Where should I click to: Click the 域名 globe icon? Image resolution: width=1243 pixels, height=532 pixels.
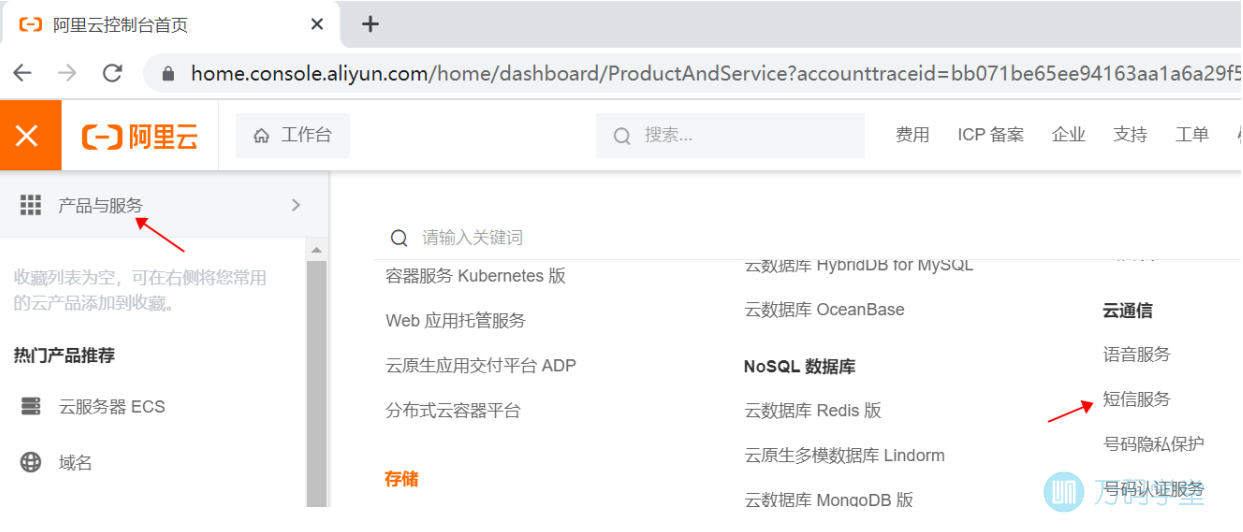[31, 463]
